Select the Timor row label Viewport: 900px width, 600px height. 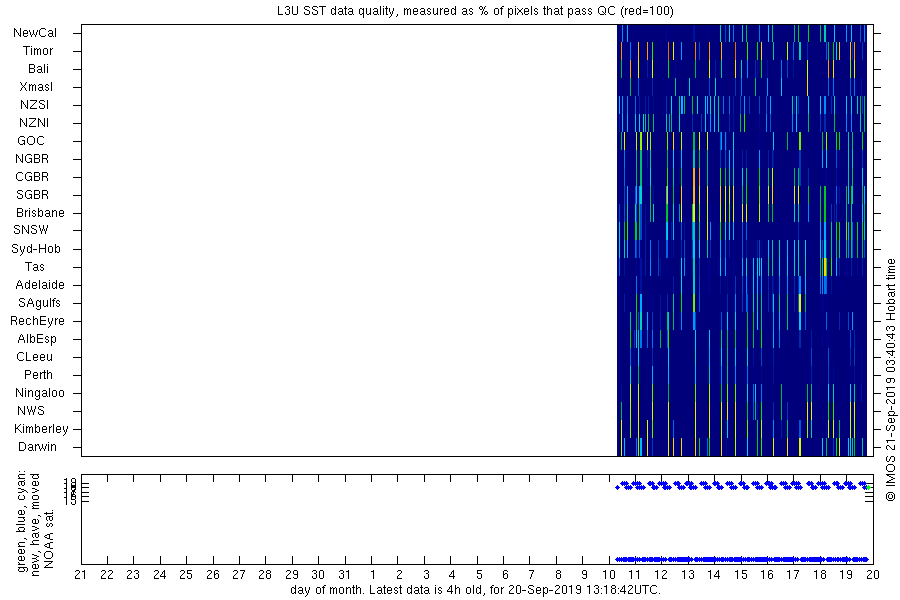click(38, 51)
